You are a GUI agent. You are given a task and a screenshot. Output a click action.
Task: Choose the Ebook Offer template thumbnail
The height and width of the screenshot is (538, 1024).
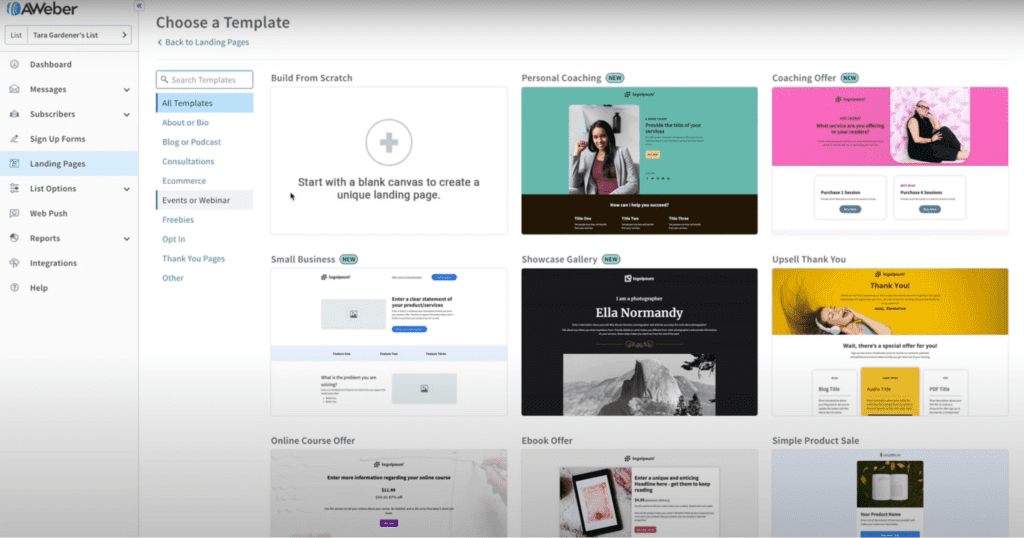point(639,494)
